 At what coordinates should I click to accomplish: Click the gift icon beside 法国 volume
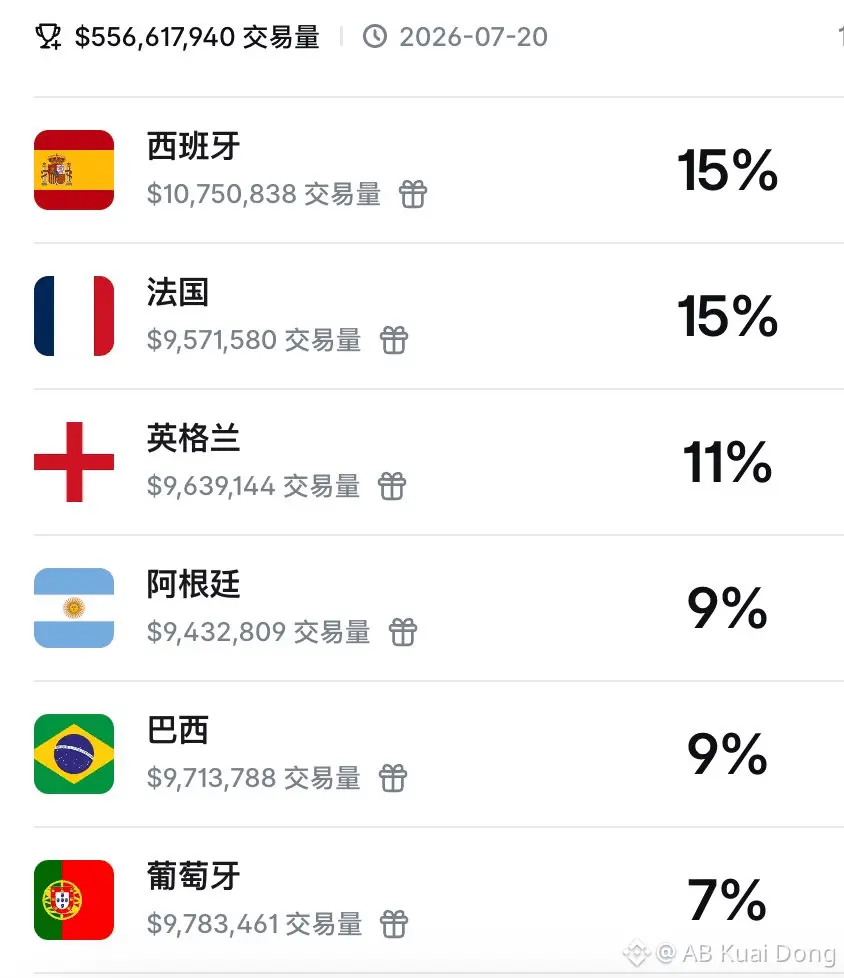[x=394, y=340]
